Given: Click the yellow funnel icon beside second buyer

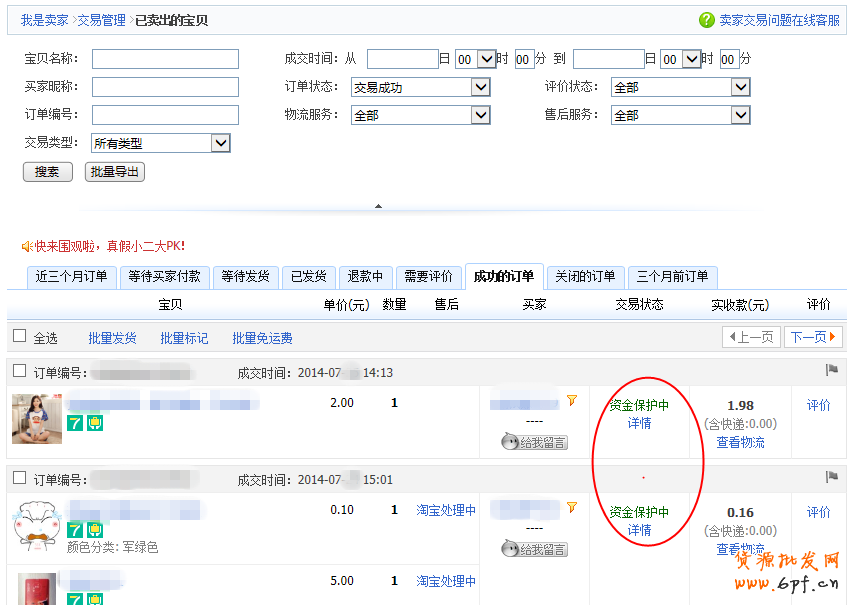Looking at the screenshot, I should pyautogui.click(x=572, y=508).
